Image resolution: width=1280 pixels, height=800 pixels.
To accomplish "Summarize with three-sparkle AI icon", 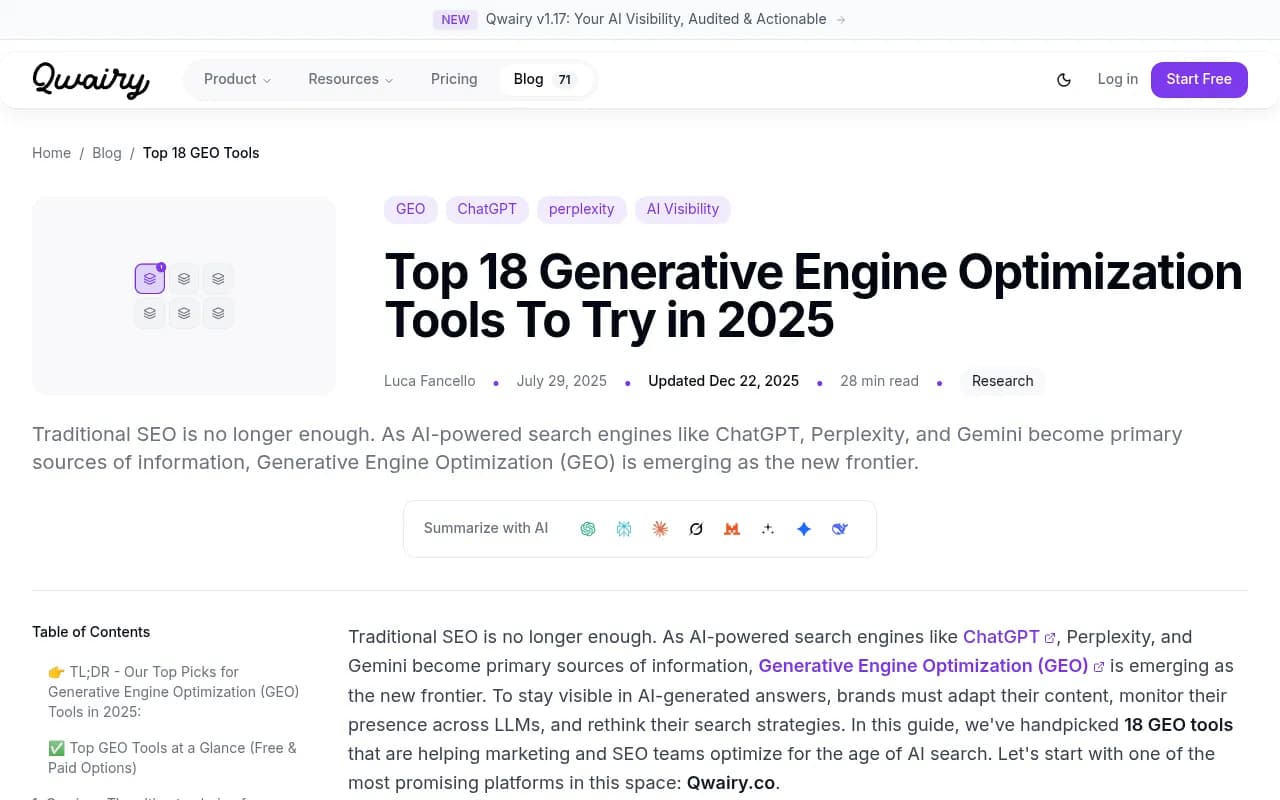I will tap(768, 529).
